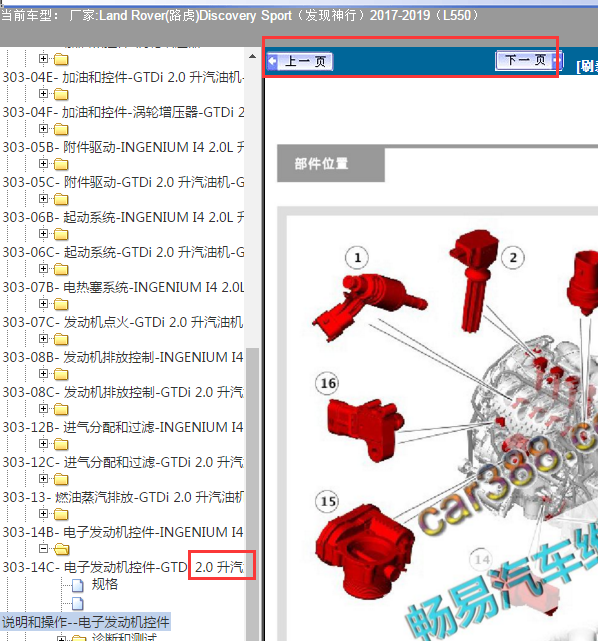This screenshot has height=641, width=598.
Task: Click the red ignition coil part image
Action: [474, 281]
